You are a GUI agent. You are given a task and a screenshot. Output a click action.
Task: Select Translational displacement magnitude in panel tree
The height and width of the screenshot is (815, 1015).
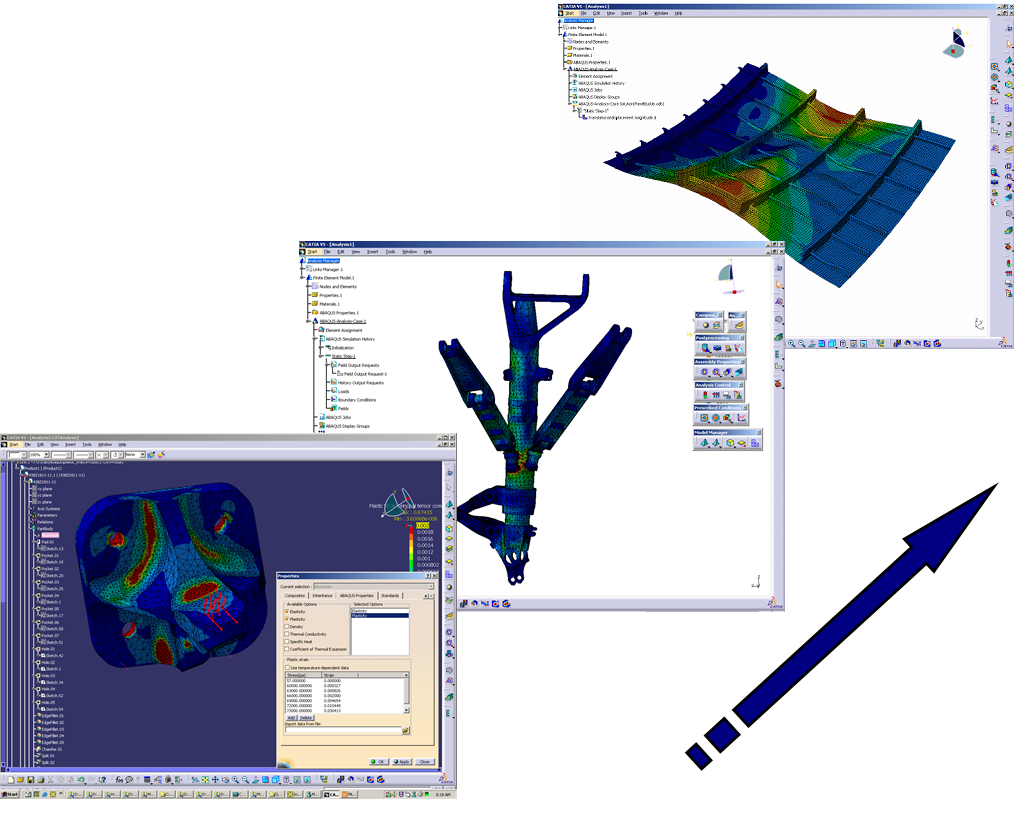[x=621, y=118]
